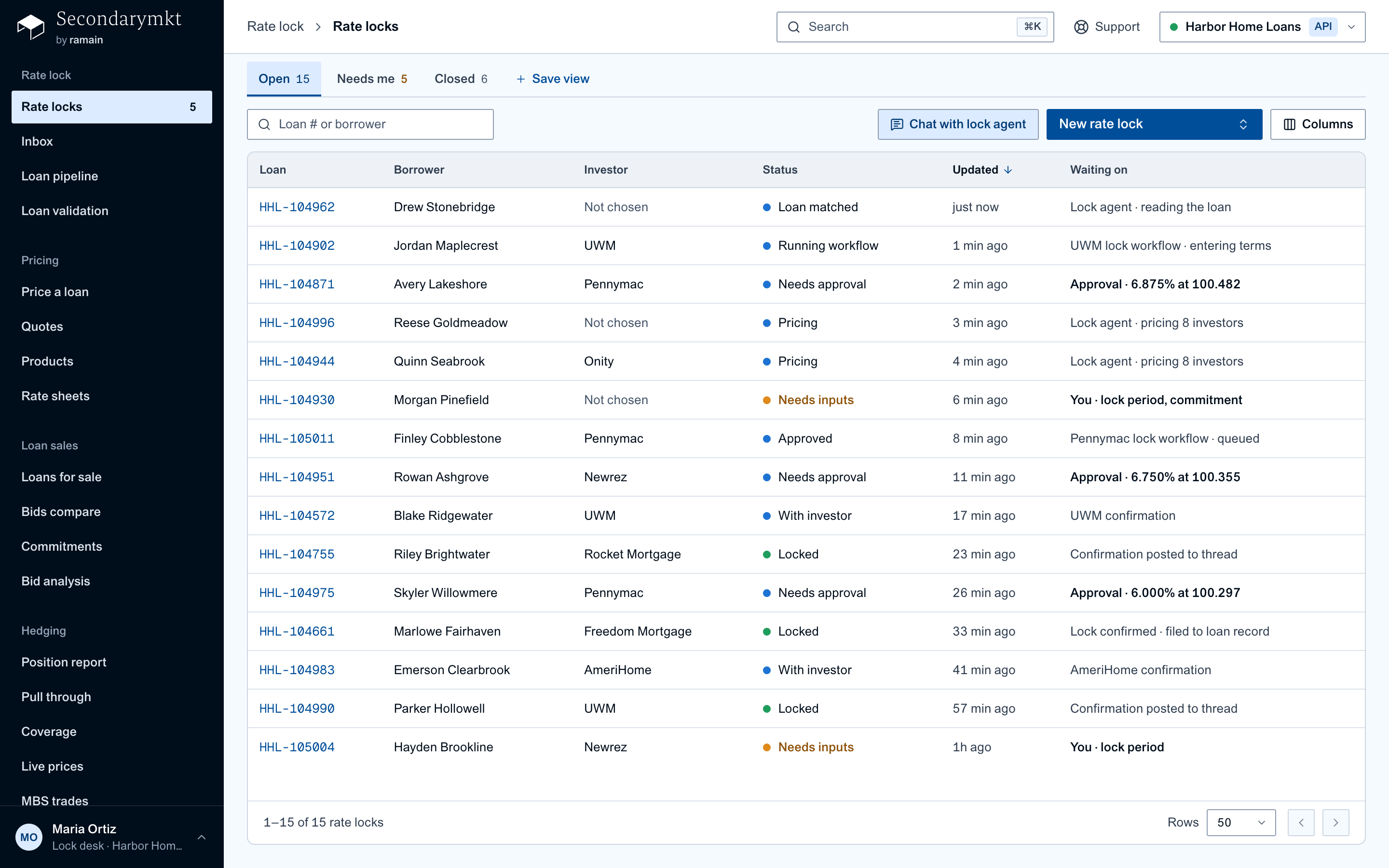Focus the Loan # or borrower search field

point(370,124)
